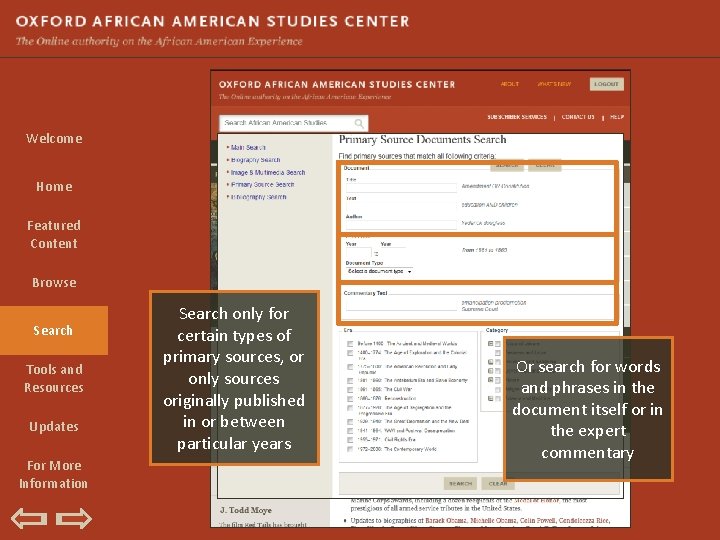Screen dimensions: 720x540
Task: Click the Clear button below the Era list
Action: tap(498, 484)
